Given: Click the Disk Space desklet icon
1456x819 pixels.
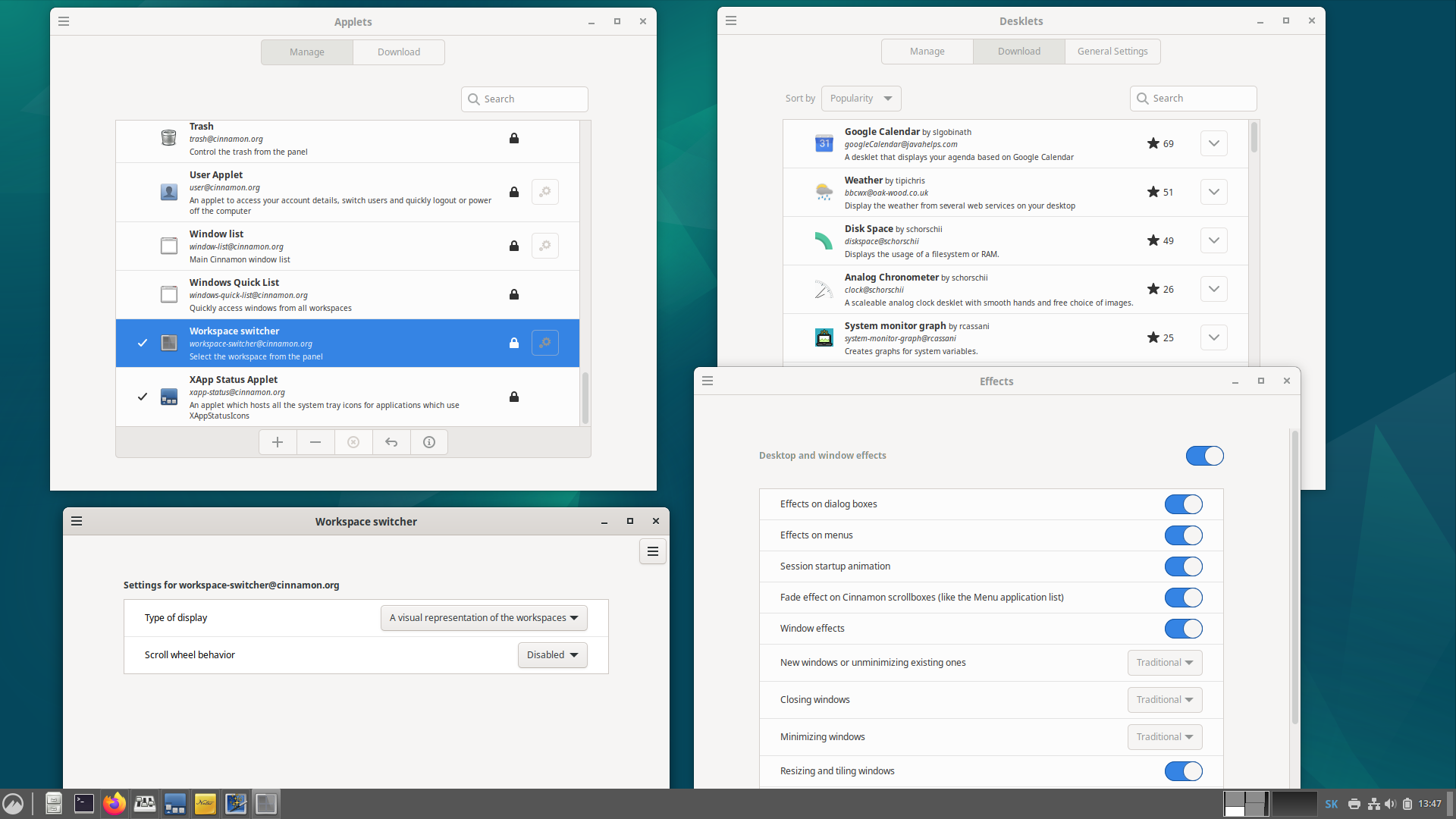Looking at the screenshot, I should (x=824, y=240).
